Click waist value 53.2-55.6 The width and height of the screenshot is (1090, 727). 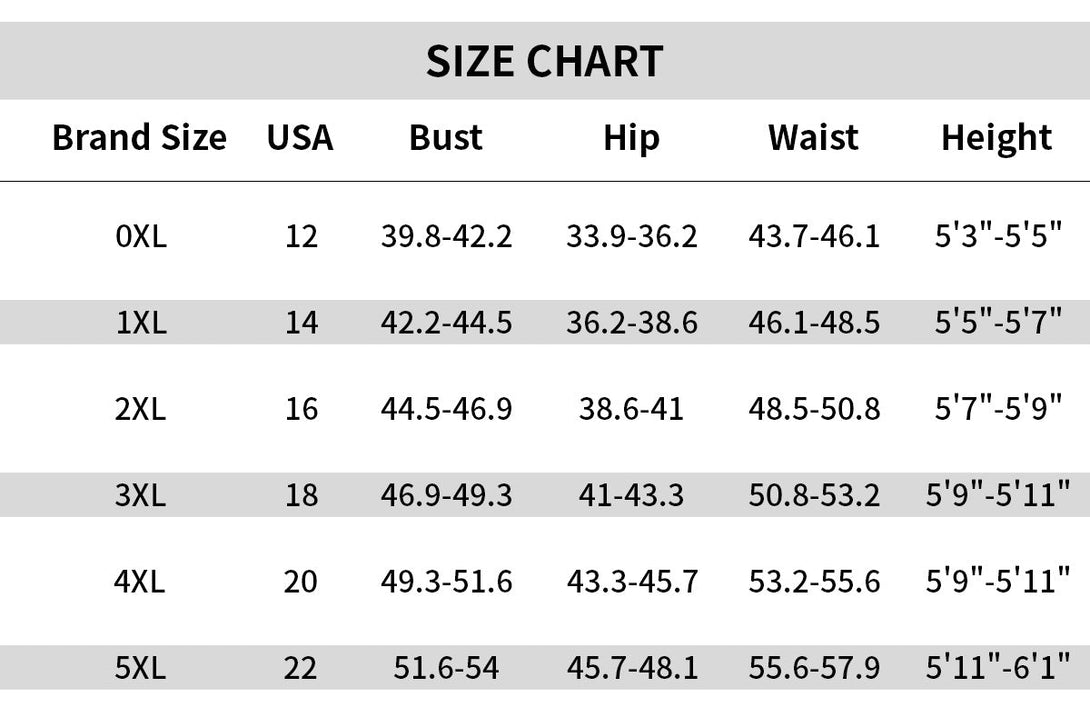[814, 581]
